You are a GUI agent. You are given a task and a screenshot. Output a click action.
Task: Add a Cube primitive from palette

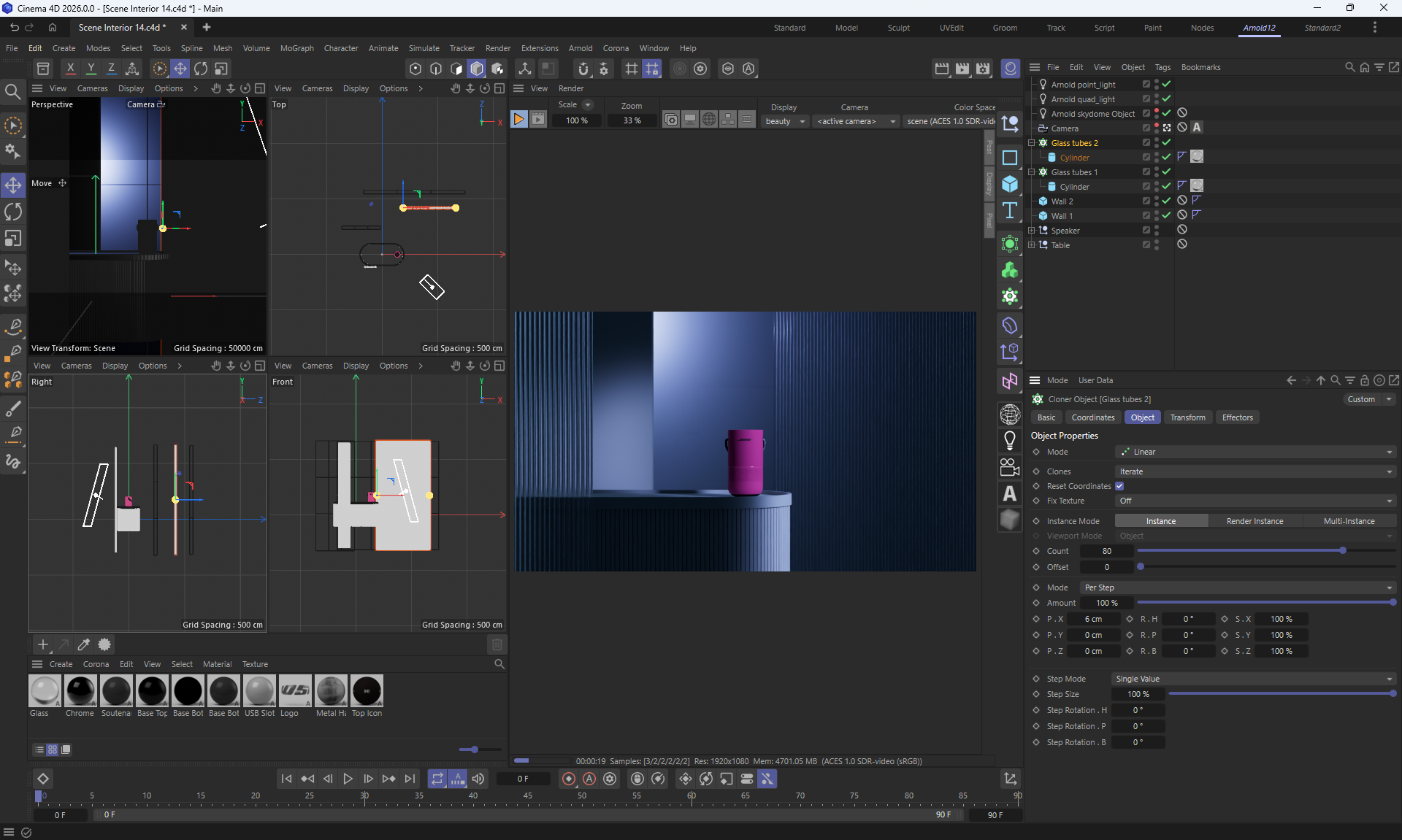pos(1010,184)
